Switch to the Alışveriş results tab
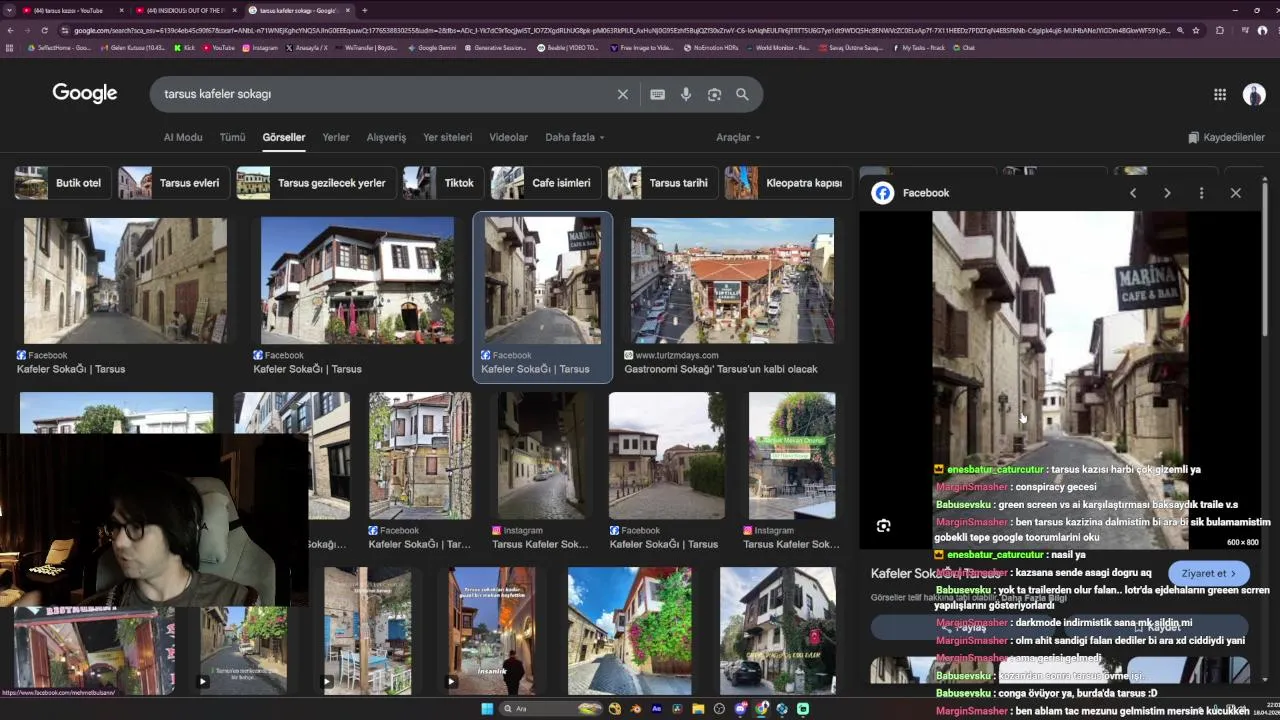Viewport: 1280px width, 720px height. tap(386, 137)
